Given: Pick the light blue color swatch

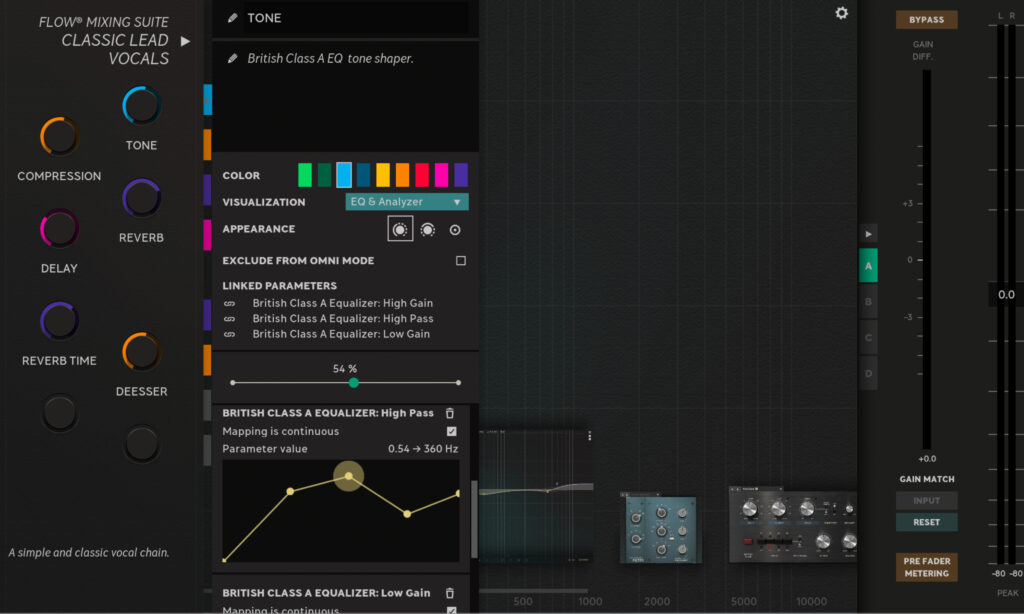Looking at the screenshot, I should point(344,175).
